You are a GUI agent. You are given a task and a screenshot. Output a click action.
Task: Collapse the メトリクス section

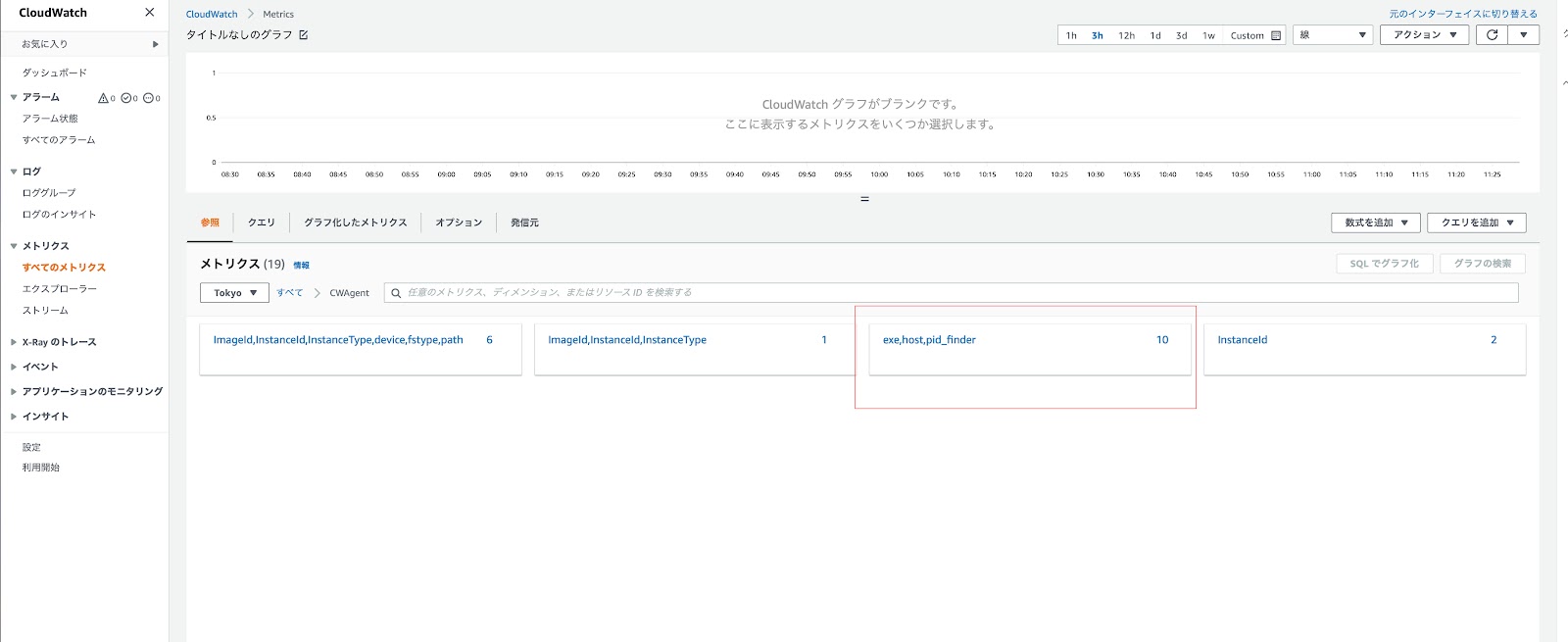pos(14,246)
